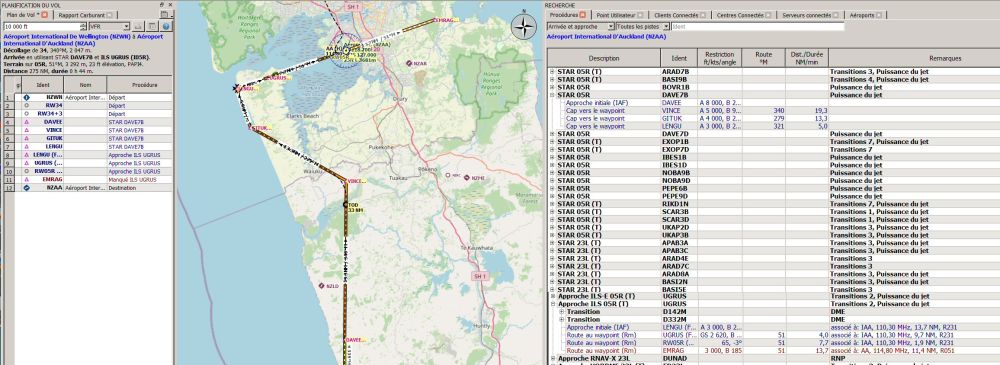Click the 10 000 ft altitude field
The width and height of the screenshot is (1000, 365).
click(41, 27)
